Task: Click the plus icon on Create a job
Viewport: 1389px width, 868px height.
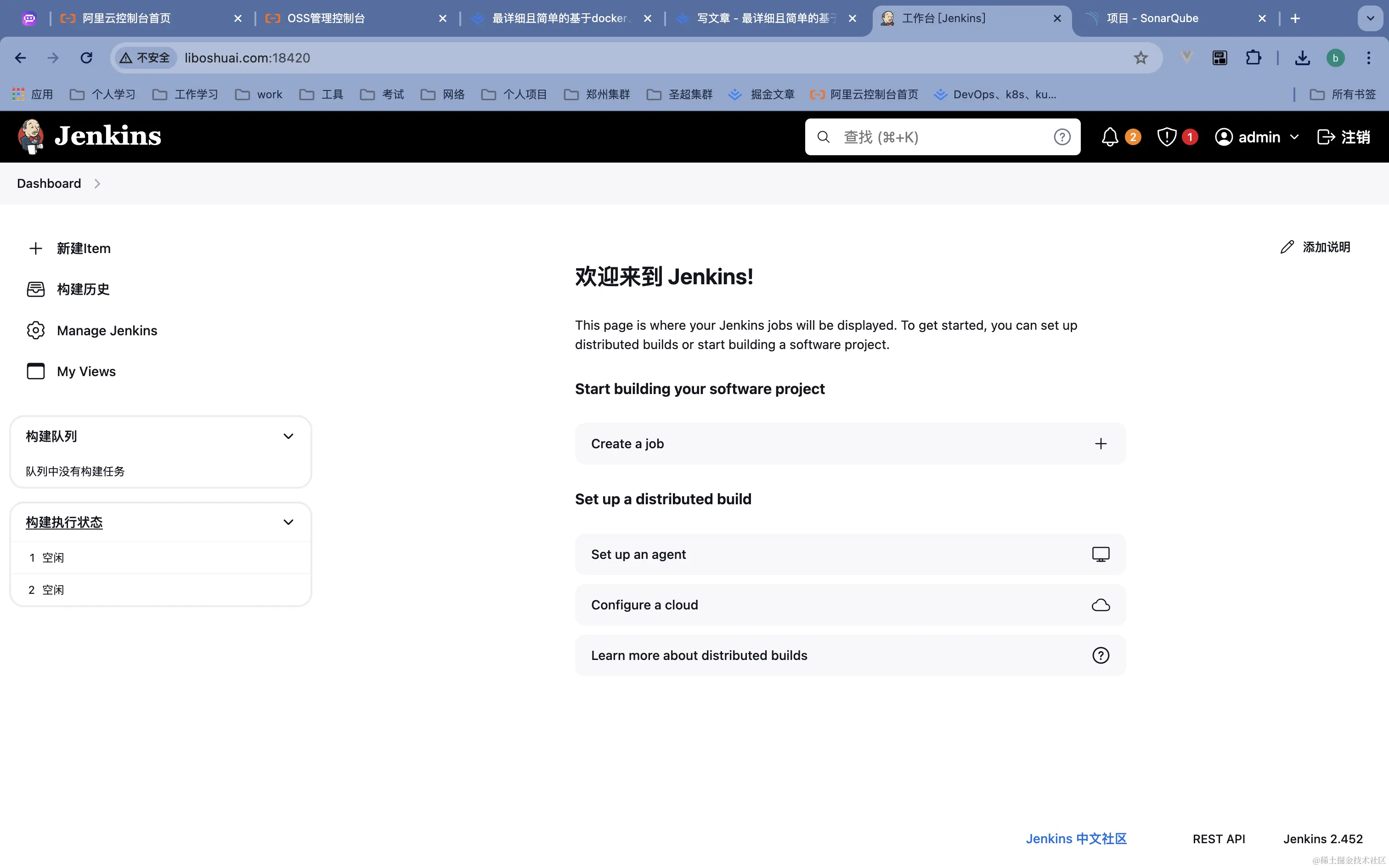Action: point(1100,444)
